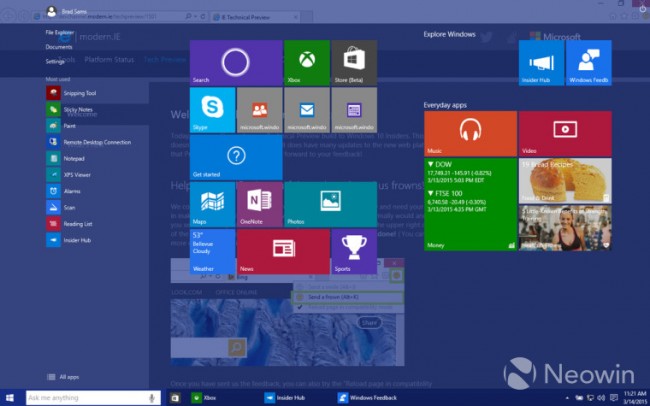Open the Get started tile
Screen dimensions: 650x406
click(x=236, y=157)
